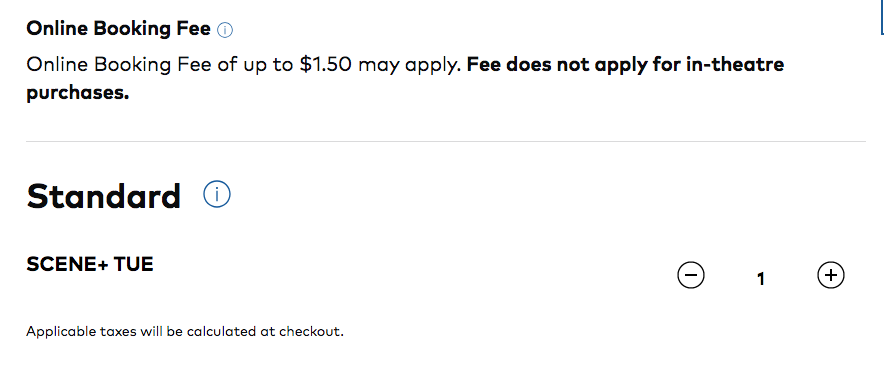Screen dimensions: 884x368
Task: Add one more SCENE+ TUE ticket
Action: [830, 275]
